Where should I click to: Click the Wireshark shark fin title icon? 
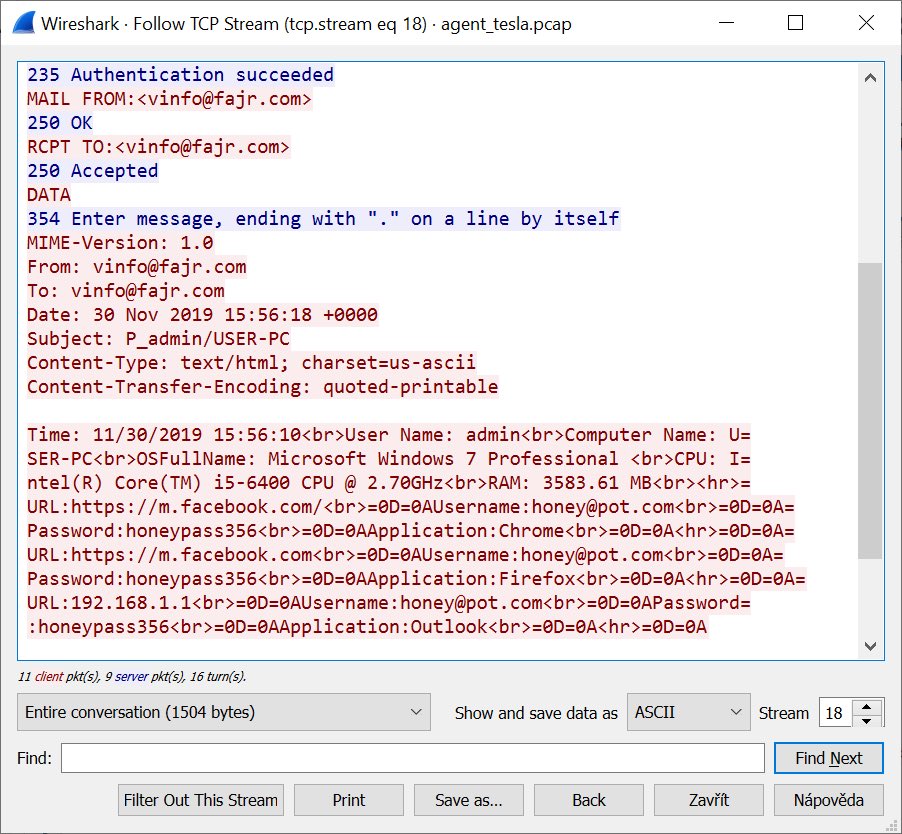(24, 24)
